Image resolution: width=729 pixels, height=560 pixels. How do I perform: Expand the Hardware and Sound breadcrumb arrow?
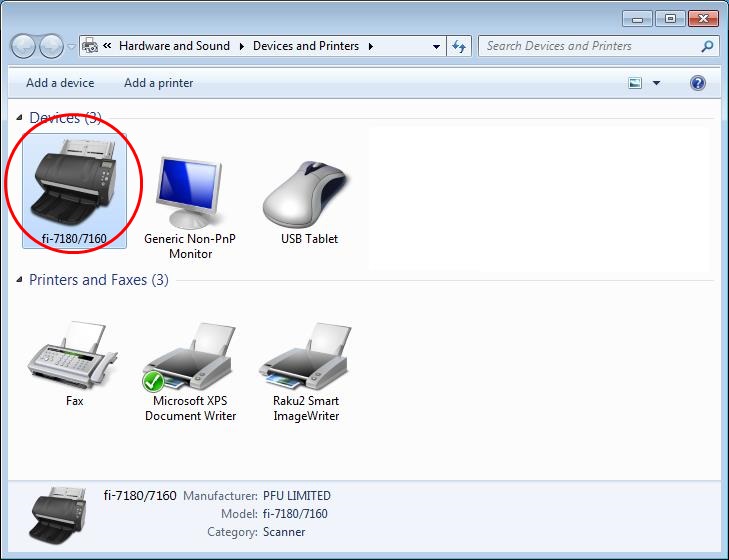(x=242, y=47)
